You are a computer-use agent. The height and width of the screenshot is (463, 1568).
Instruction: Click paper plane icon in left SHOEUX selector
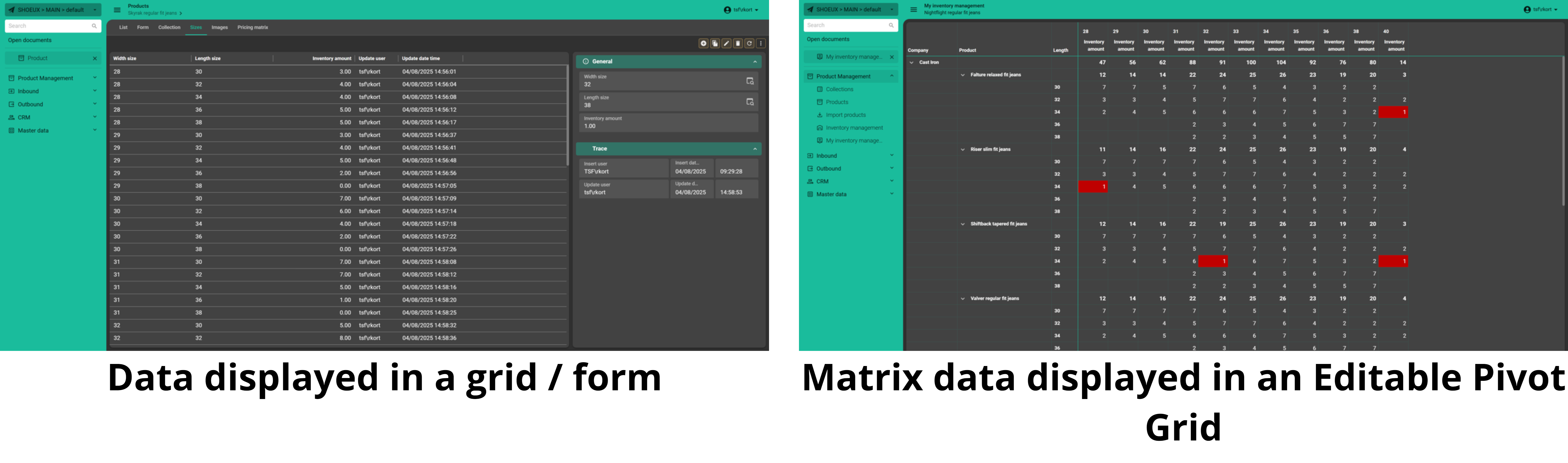click(11, 10)
